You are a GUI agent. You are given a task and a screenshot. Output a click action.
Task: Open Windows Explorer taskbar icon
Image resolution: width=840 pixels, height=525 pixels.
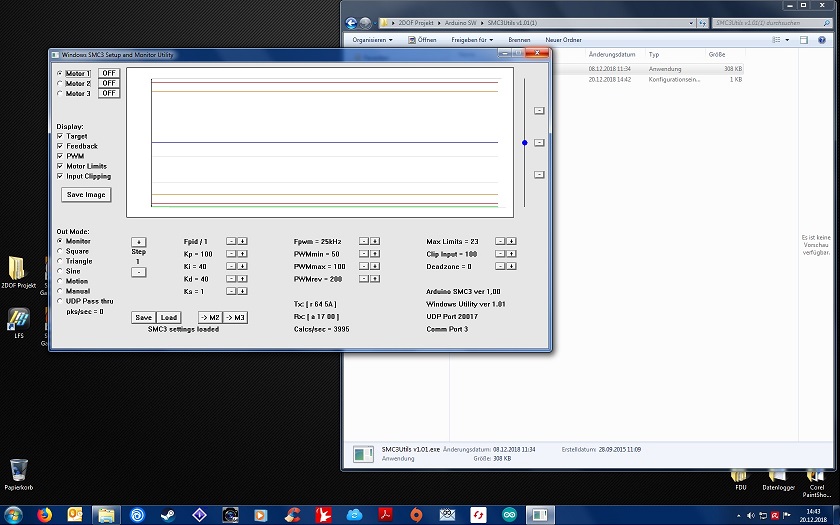[106, 515]
